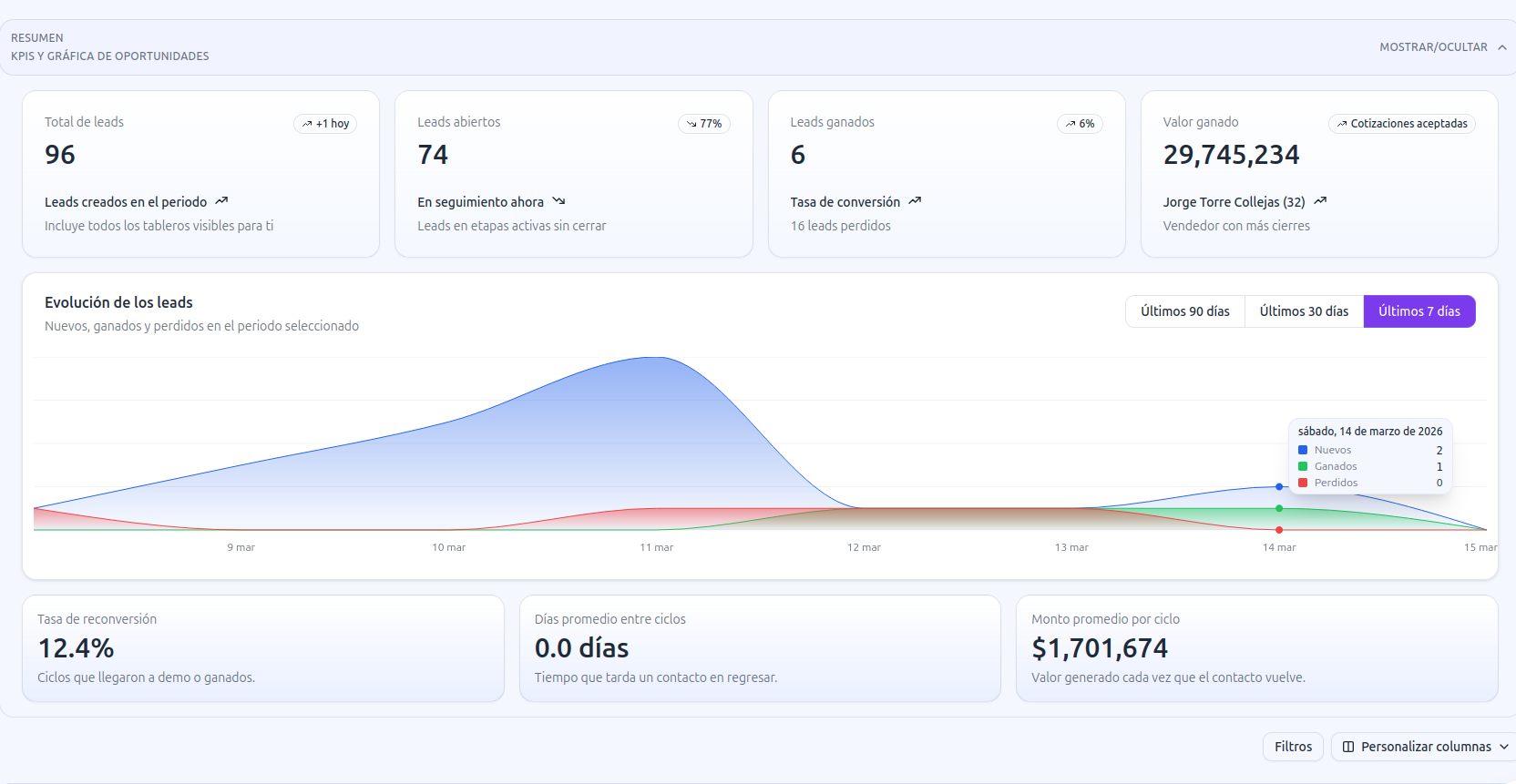Select the Últimos 90 días range
The image size is (1516, 784).
pyautogui.click(x=1184, y=311)
